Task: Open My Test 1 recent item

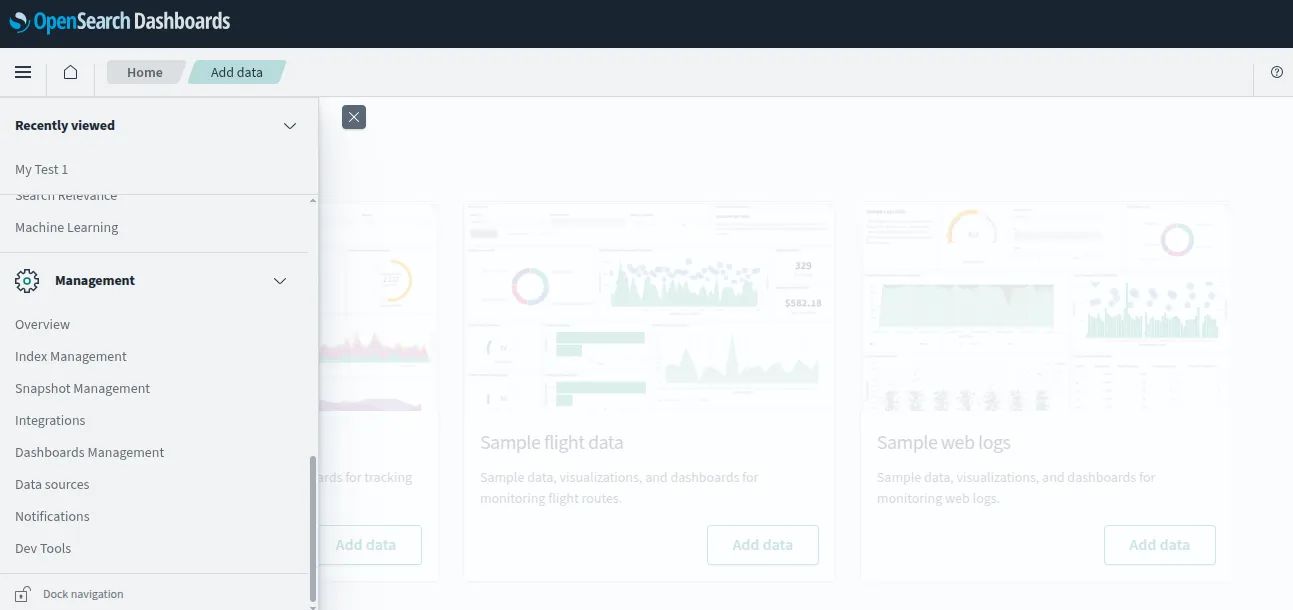Action: point(42,170)
